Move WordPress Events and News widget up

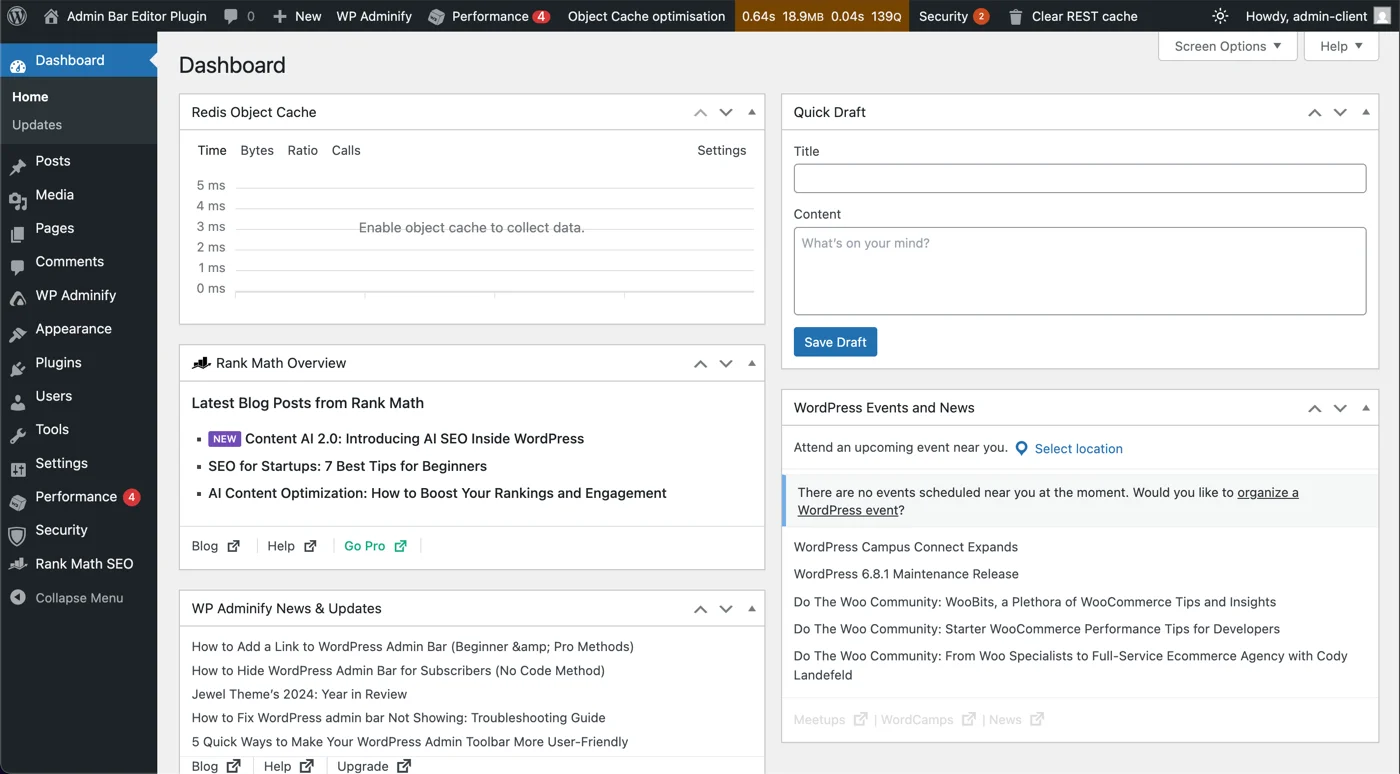[x=1314, y=408]
